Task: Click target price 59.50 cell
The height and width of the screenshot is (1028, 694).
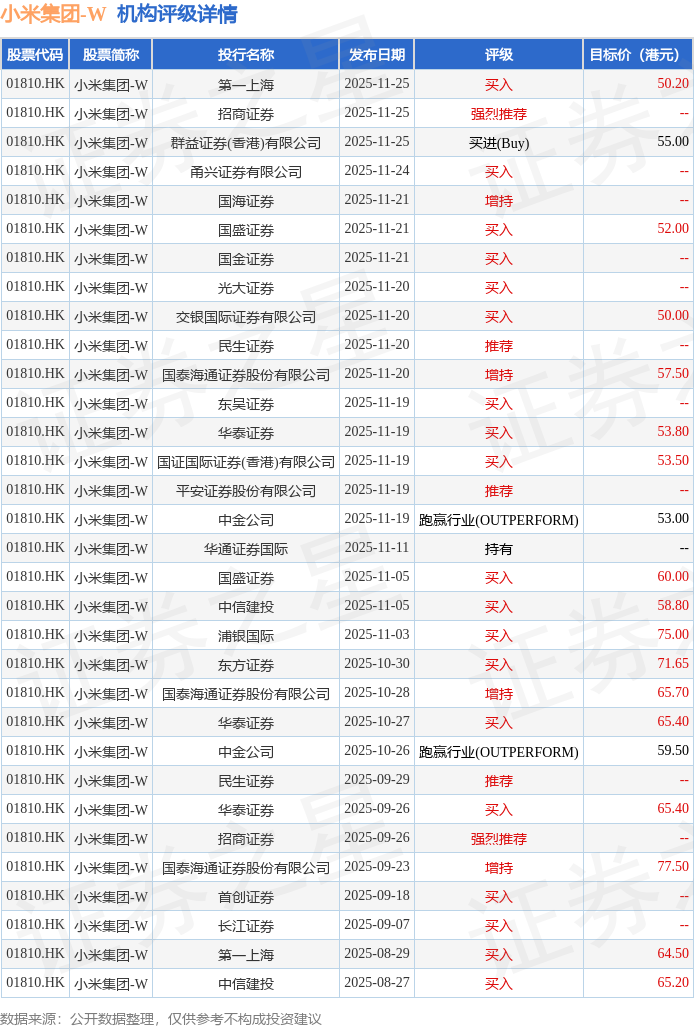Action: (638, 751)
